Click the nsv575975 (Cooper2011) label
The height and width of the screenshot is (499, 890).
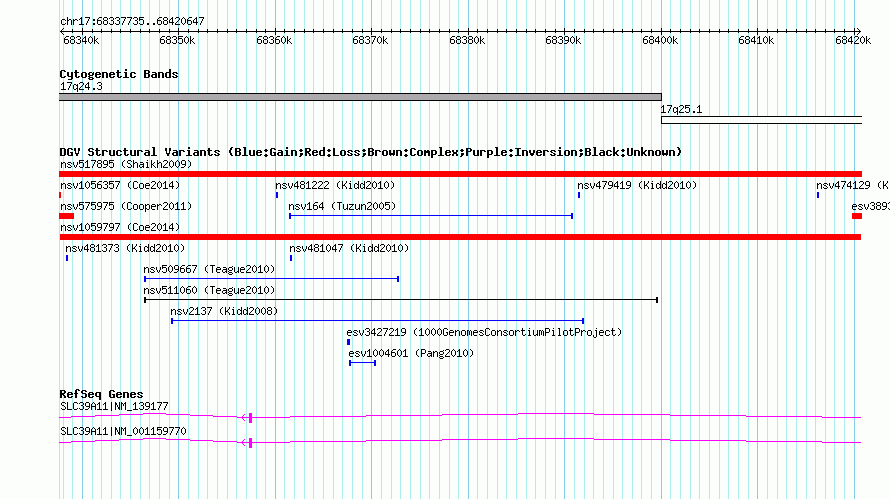(x=126, y=206)
